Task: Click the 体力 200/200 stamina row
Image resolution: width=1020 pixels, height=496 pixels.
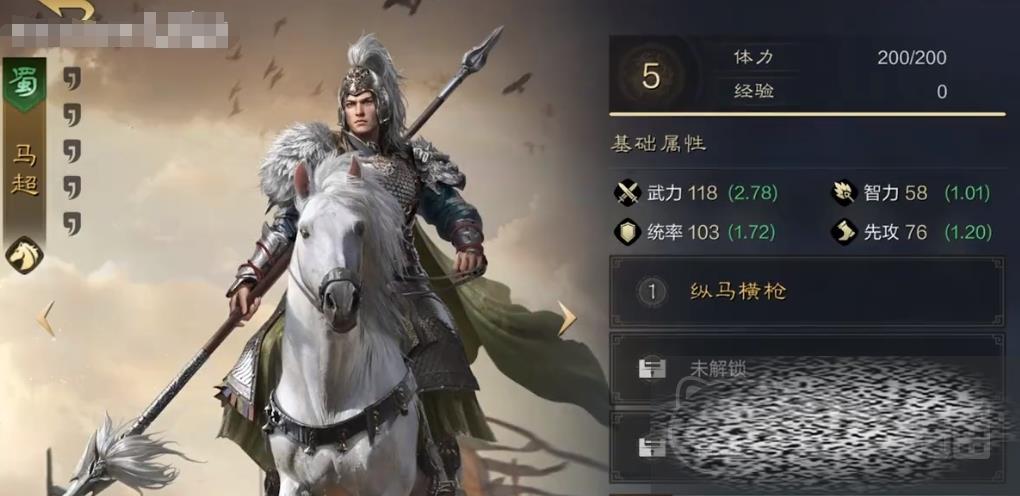Action: [839, 57]
